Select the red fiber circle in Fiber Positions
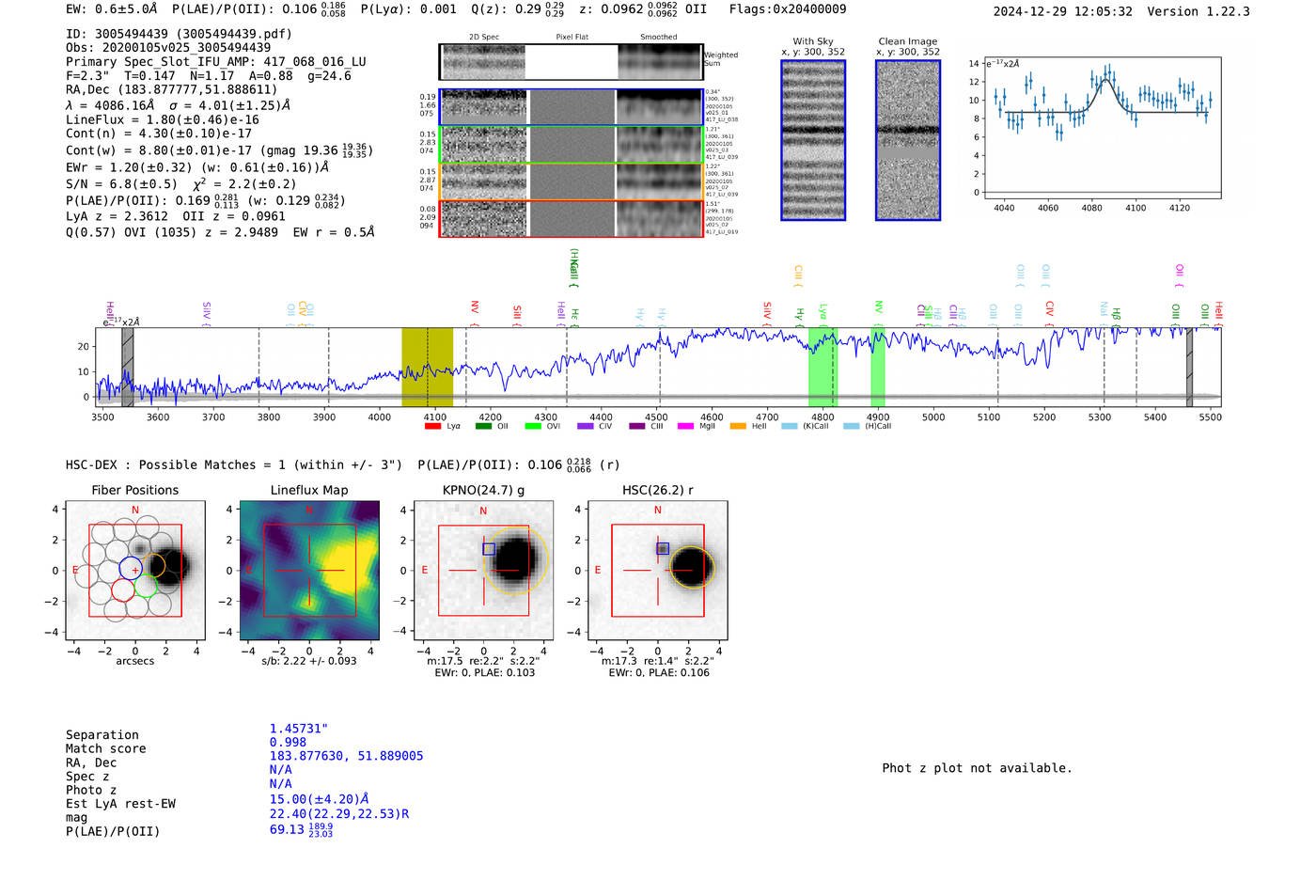The width and height of the screenshot is (1316, 896). [123, 589]
